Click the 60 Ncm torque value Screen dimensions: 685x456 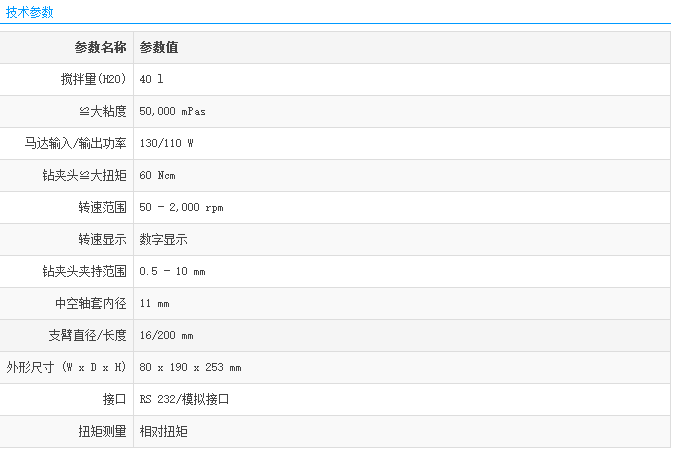click(157, 175)
